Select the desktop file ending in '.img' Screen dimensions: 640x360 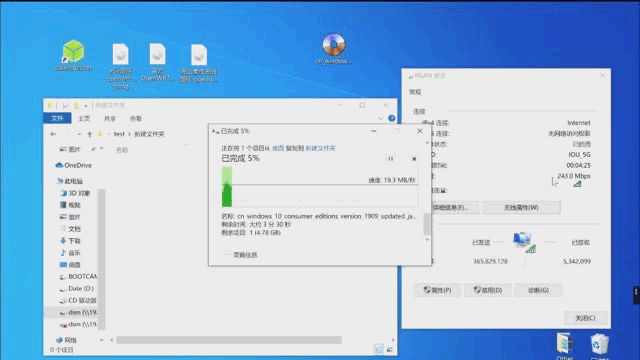click(120, 66)
